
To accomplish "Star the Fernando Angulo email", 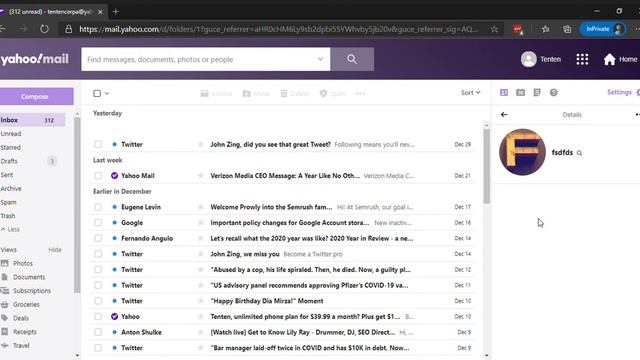I will [200, 238].
